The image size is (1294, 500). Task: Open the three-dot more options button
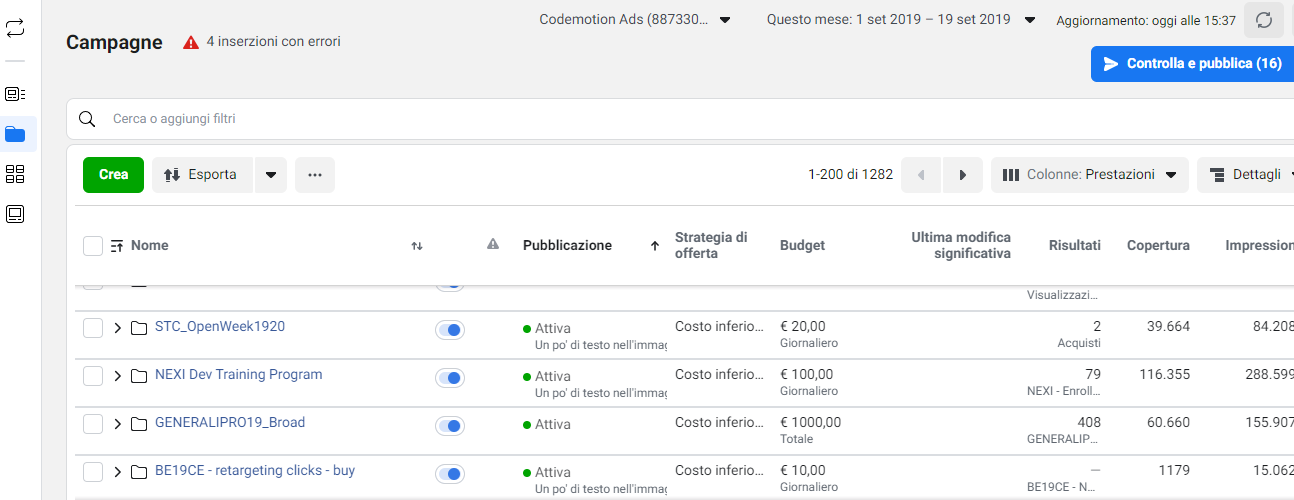coord(315,175)
